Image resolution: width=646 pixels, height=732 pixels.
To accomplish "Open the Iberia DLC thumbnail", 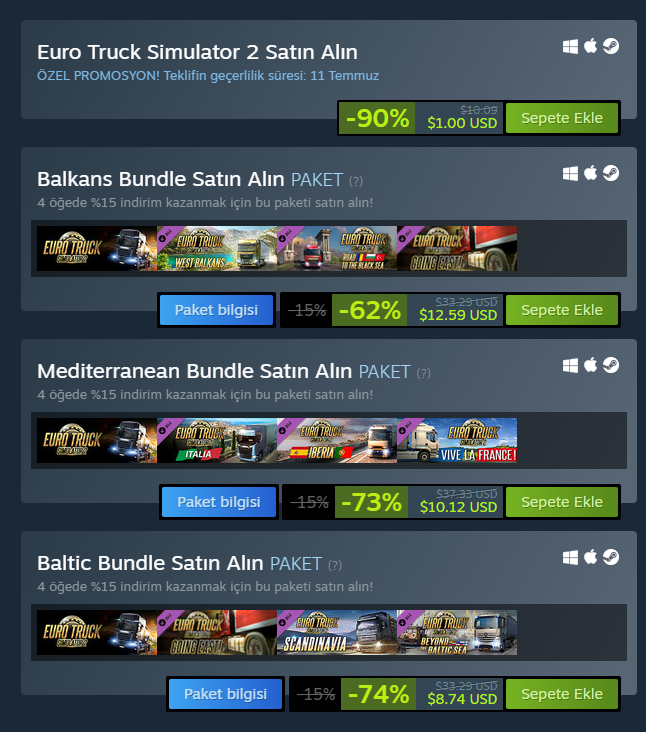I will (337, 441).
